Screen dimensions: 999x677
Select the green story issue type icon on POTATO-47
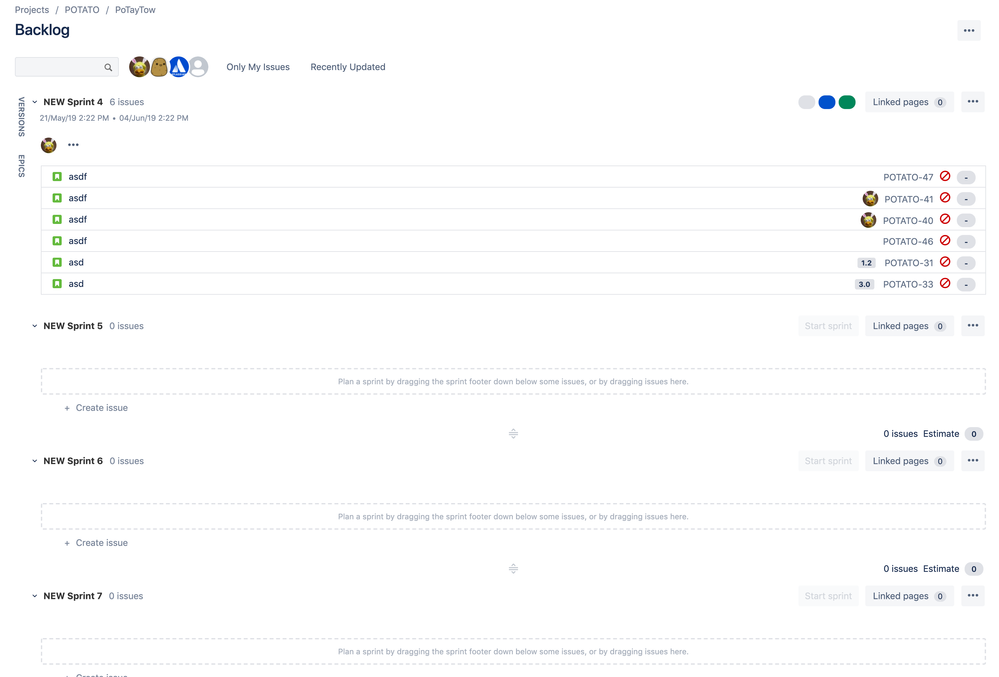point(57,176)
